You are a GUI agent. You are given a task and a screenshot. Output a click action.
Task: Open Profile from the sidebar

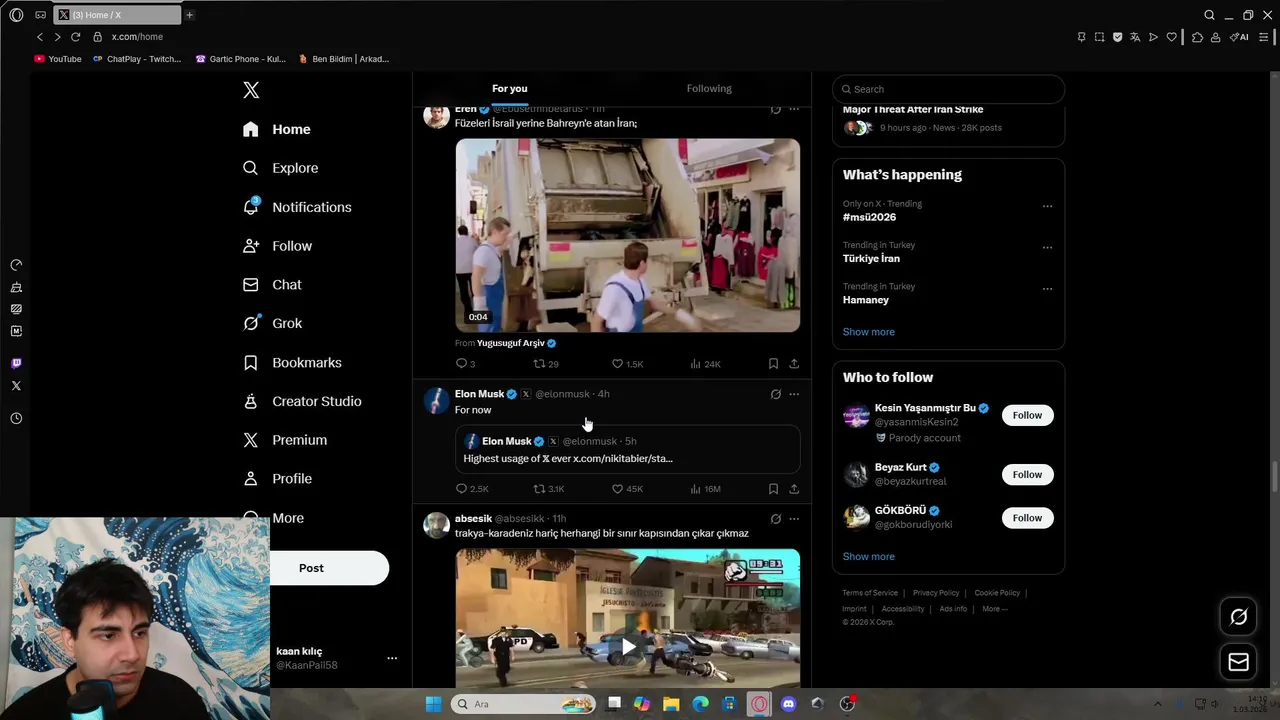pos(277,479)
